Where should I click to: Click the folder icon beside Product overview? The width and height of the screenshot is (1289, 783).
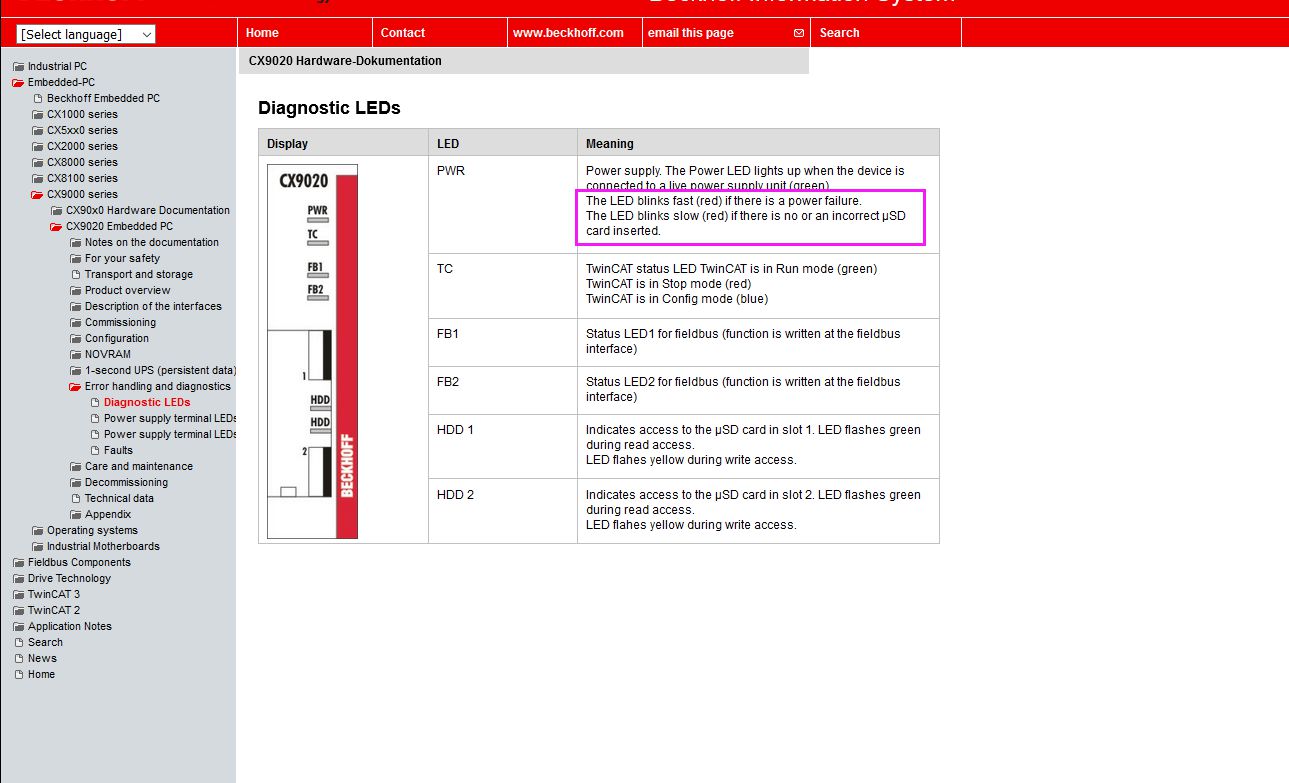75,291
